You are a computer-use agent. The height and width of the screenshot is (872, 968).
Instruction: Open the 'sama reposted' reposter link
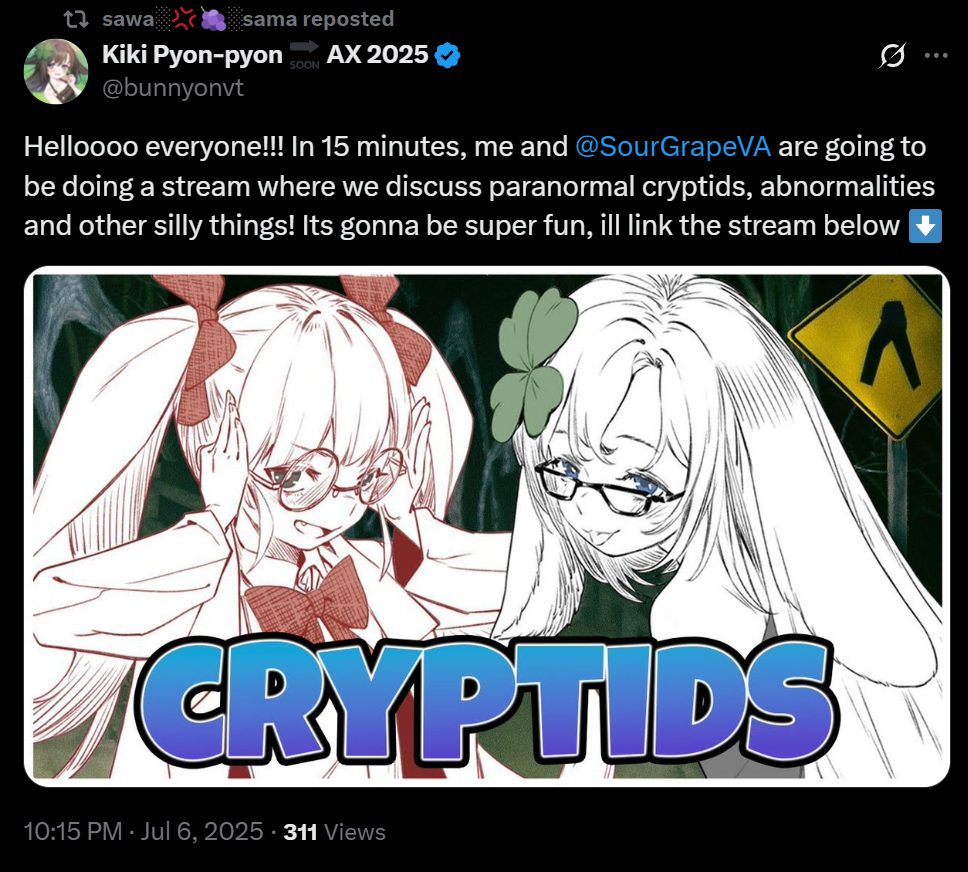click(x=319, y=19)
